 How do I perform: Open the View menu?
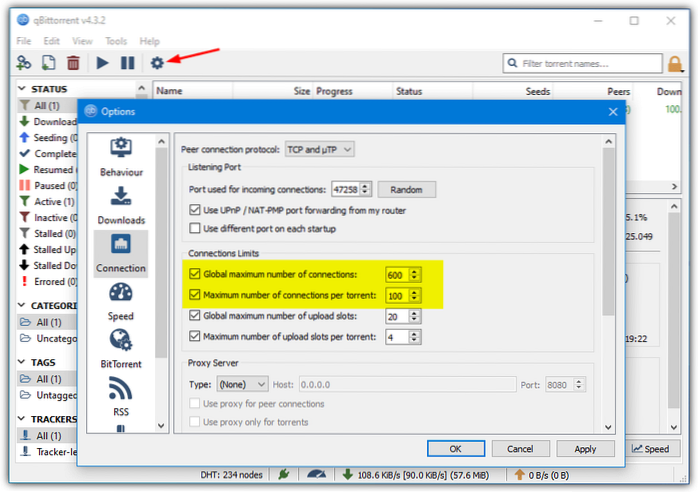(82, 41)
